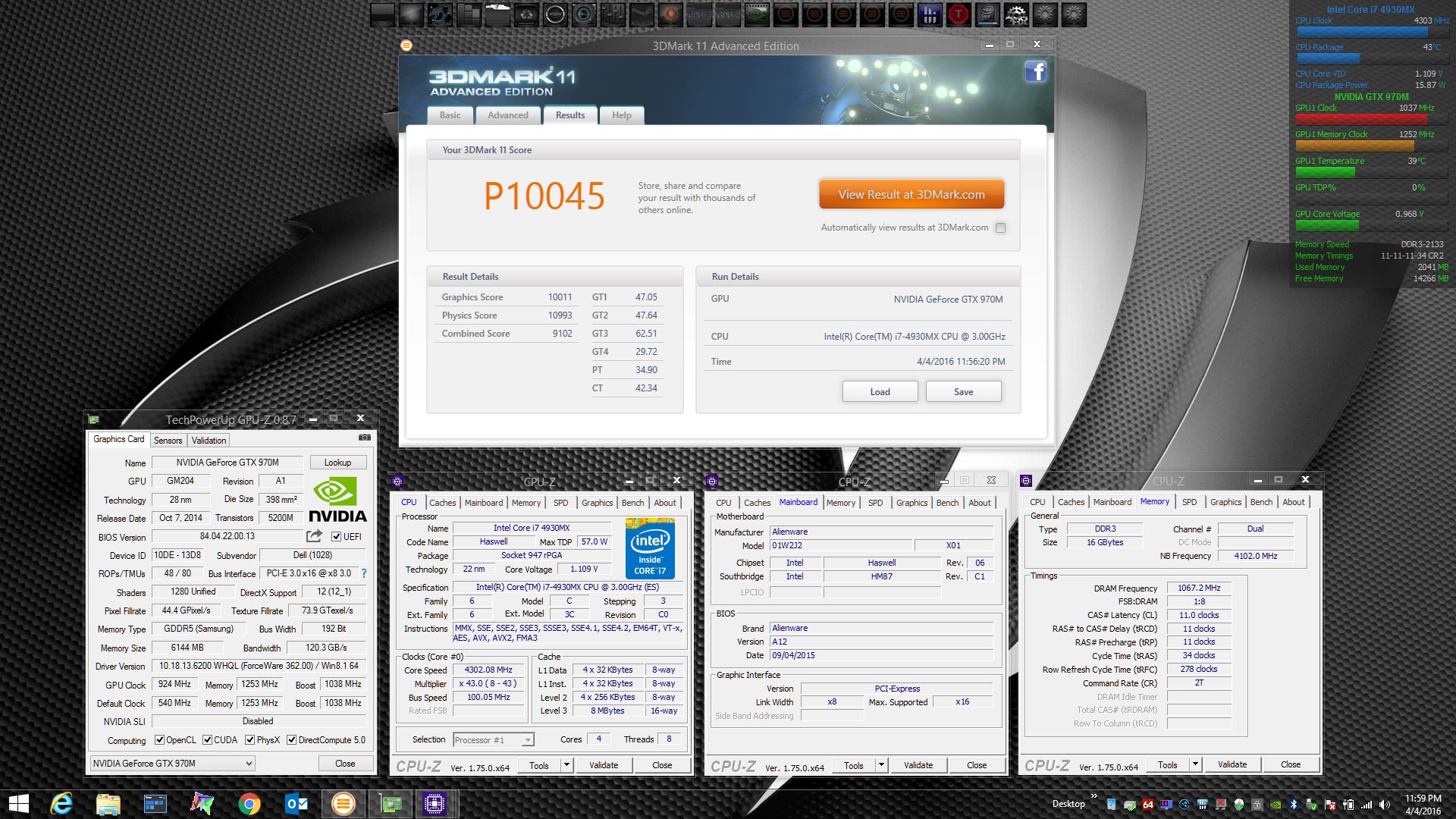The image size is (1456, 819).
Task: Open Recycle Bin icon in top dock
Action: [x=526, y=14]
